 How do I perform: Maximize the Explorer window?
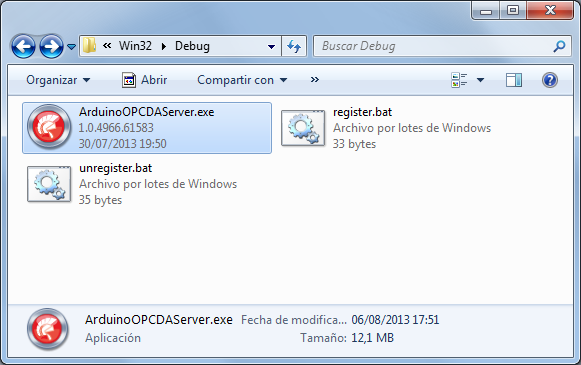click(x=513, y=11)
